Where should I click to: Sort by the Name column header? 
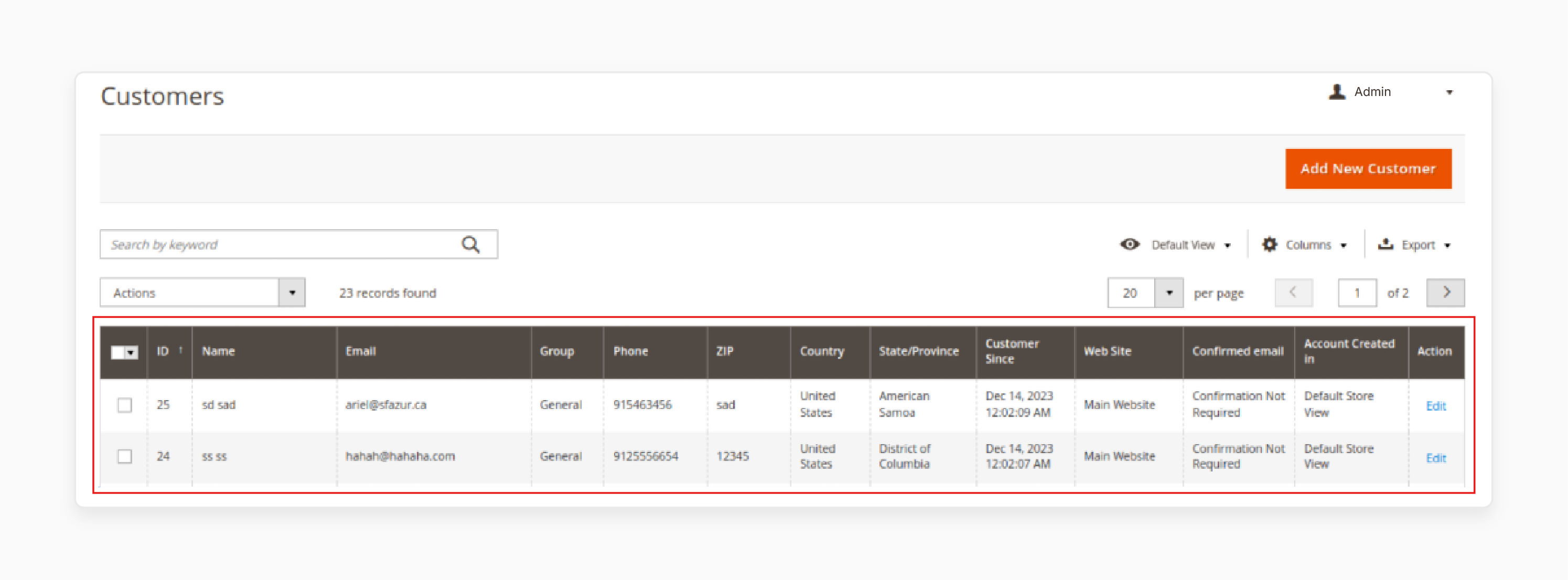pyautogui.click(x=264, y=351)
